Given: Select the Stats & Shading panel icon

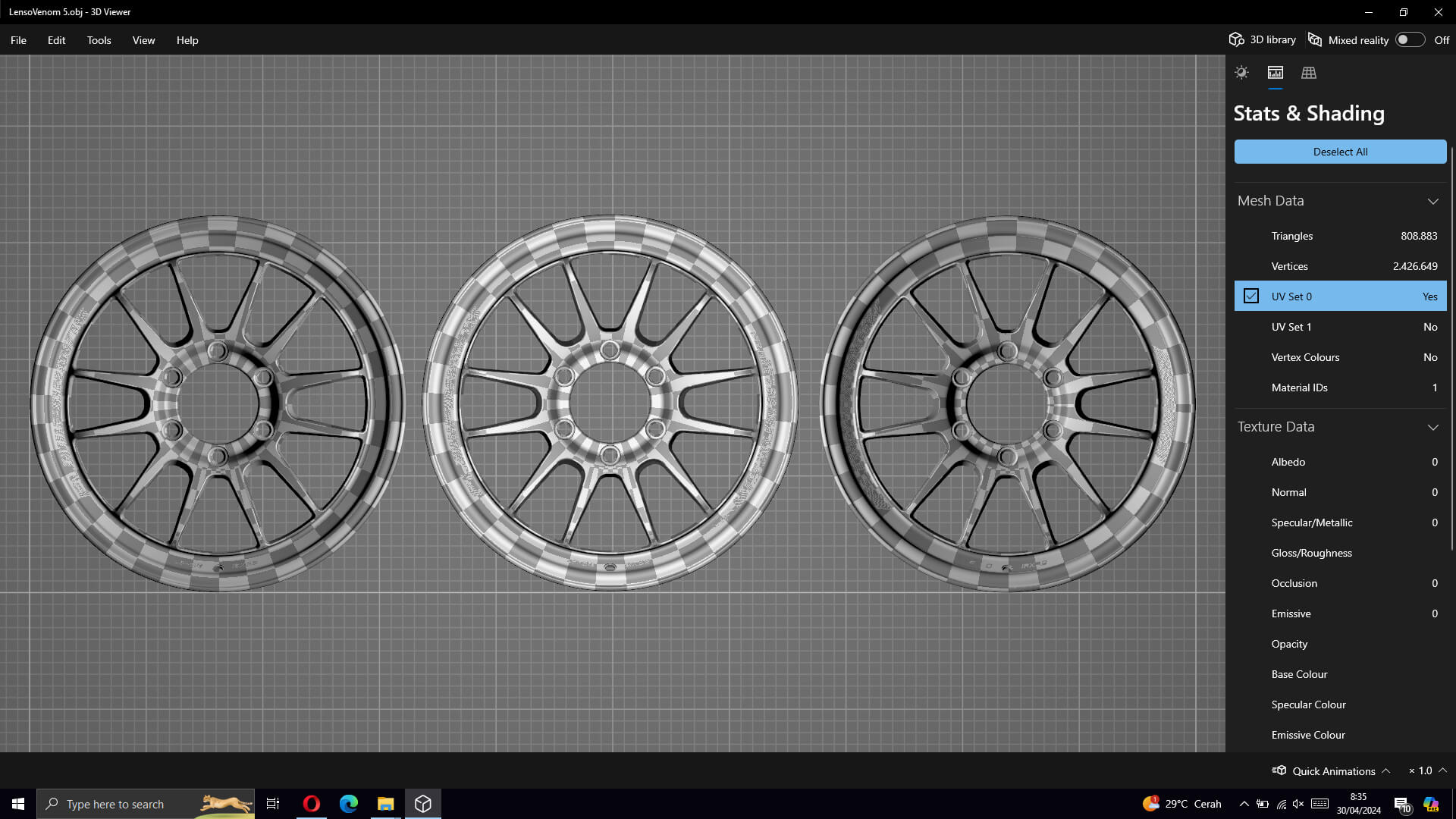Looking at the screenshot, I should click(x=1275, y=73).
